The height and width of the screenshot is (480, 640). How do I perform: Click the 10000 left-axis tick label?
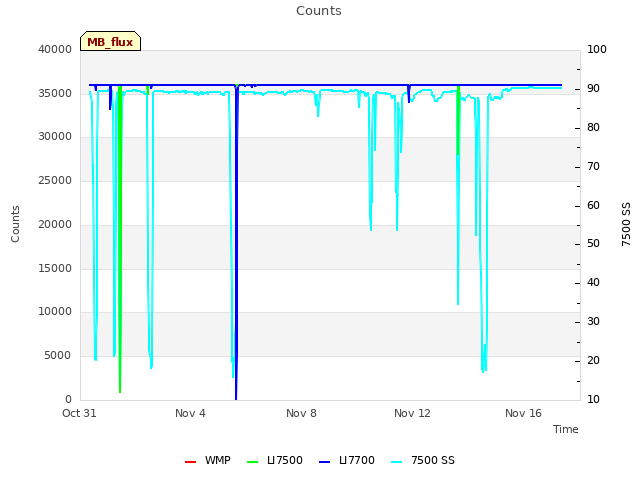55,312
